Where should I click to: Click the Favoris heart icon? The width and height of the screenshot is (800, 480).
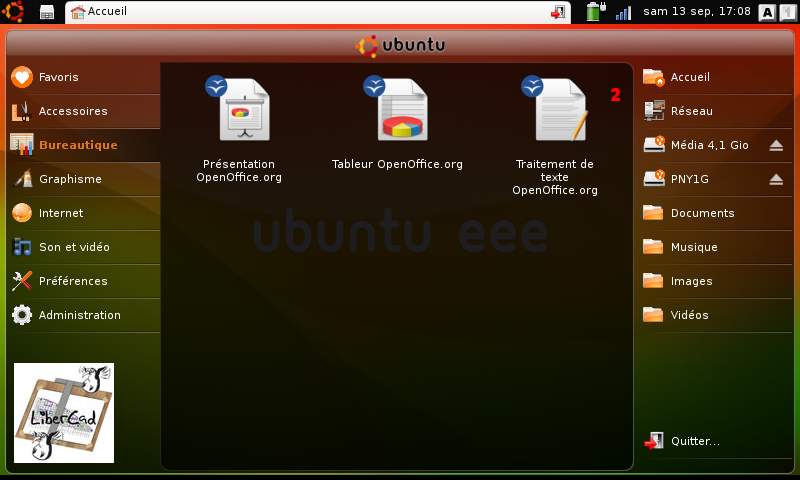click(22, 77)
